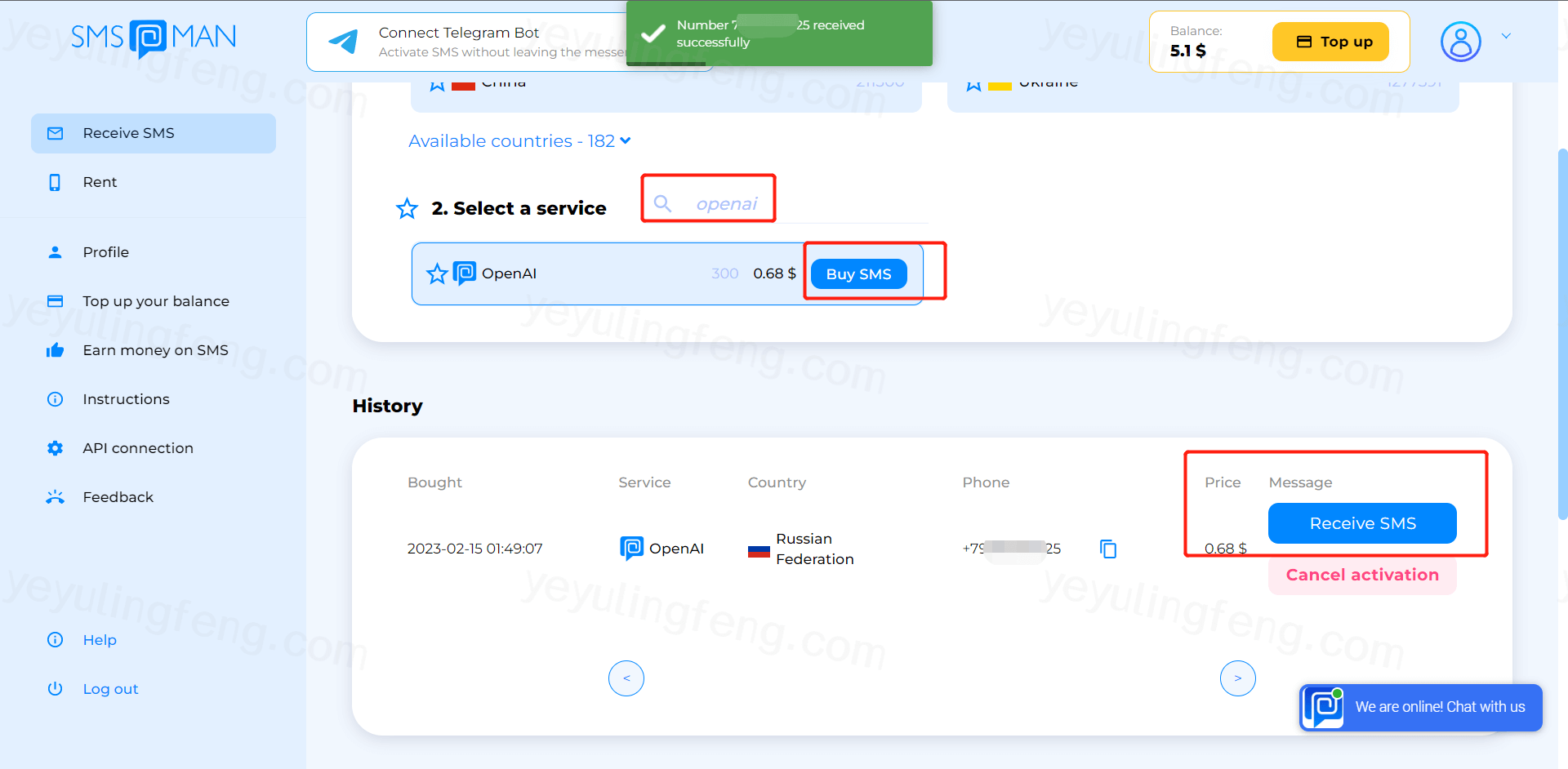Click the Help link
The width and height of the screenshot is (1568, 769).
tap(100, 640)
